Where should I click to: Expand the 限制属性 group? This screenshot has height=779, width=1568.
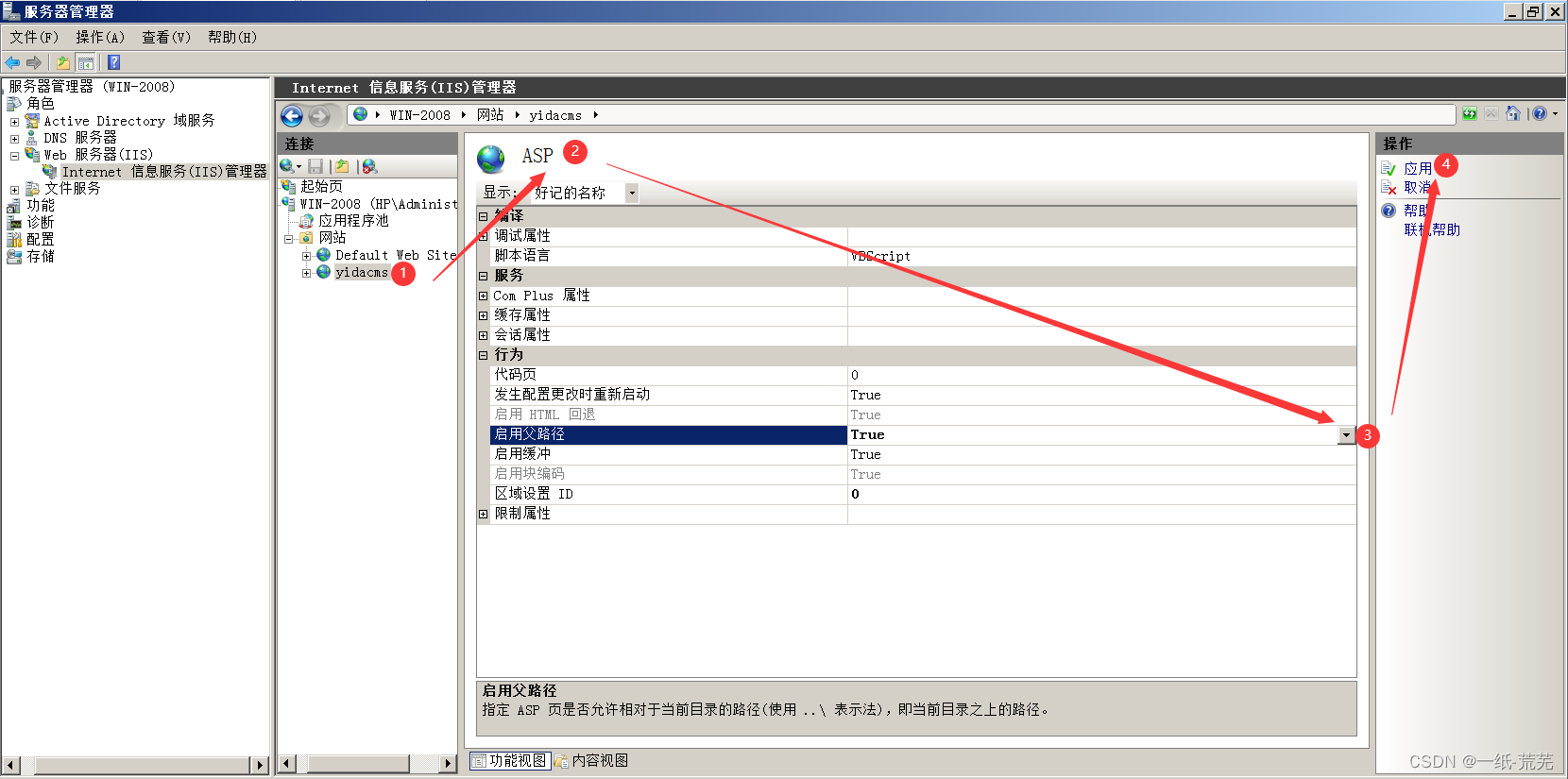[484, 514]
